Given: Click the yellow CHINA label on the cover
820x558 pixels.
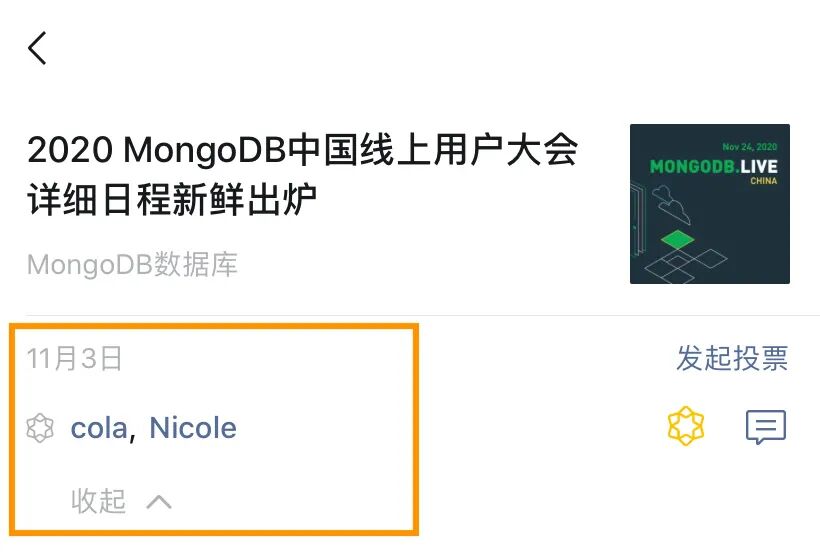Looking at the screenshot, I should (x=764, y=181).
